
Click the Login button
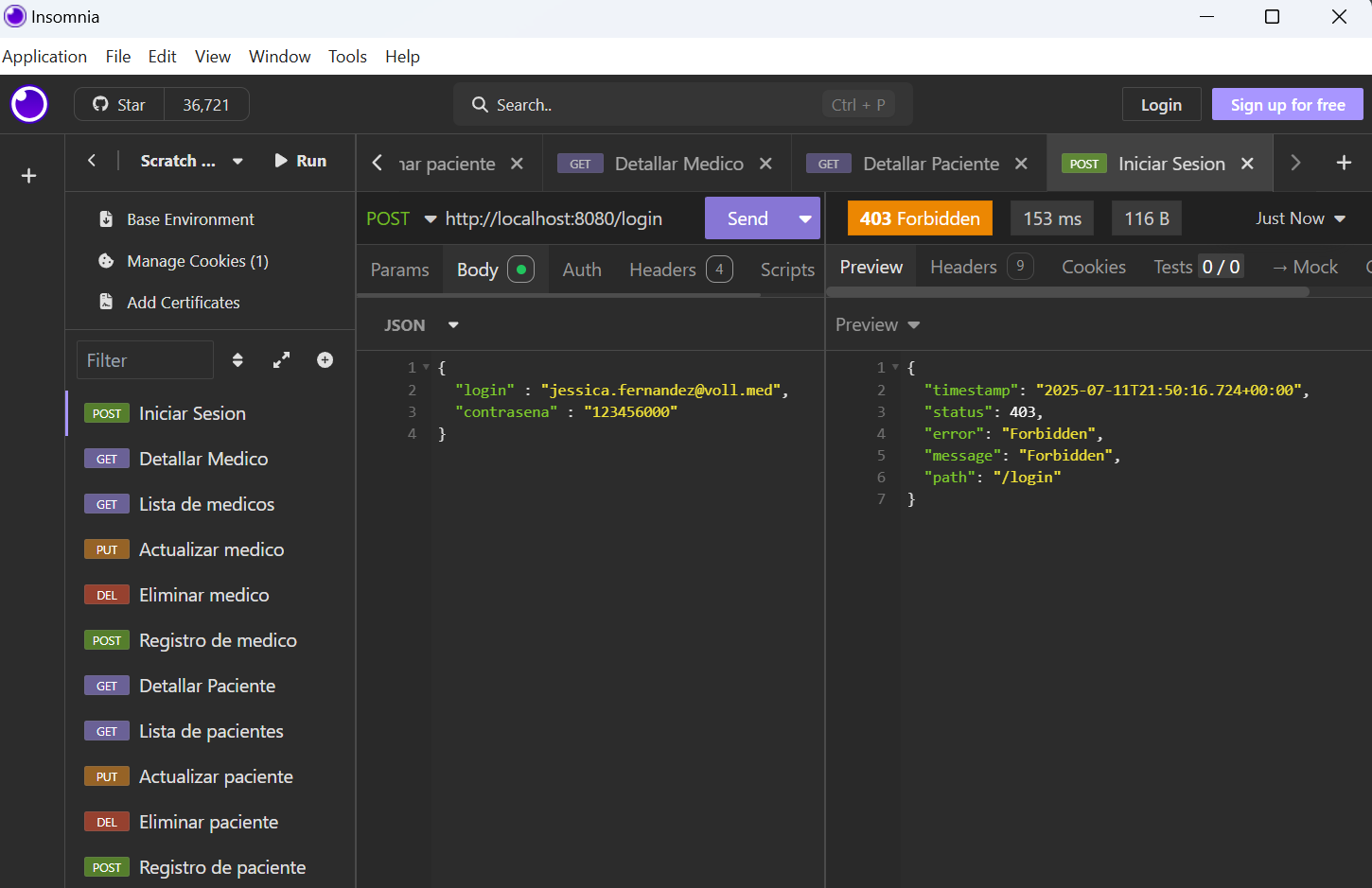(x=1161, y=105)
